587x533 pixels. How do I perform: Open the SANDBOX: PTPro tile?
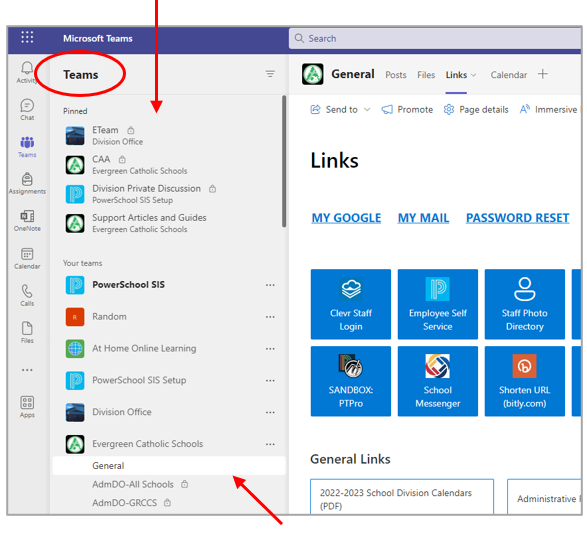[x=351, y=381]
